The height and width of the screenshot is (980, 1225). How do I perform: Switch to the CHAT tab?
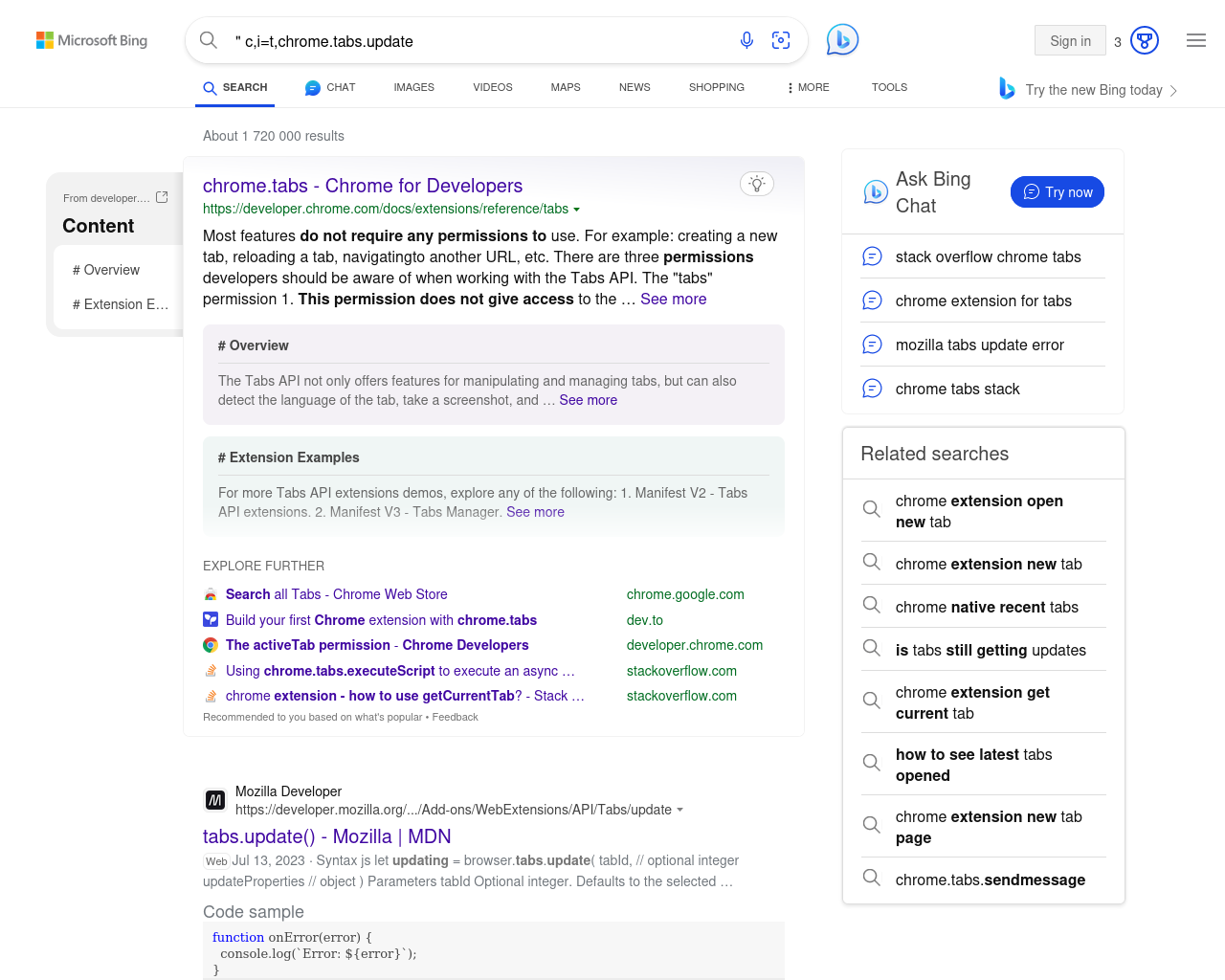[x=330, y=87]
